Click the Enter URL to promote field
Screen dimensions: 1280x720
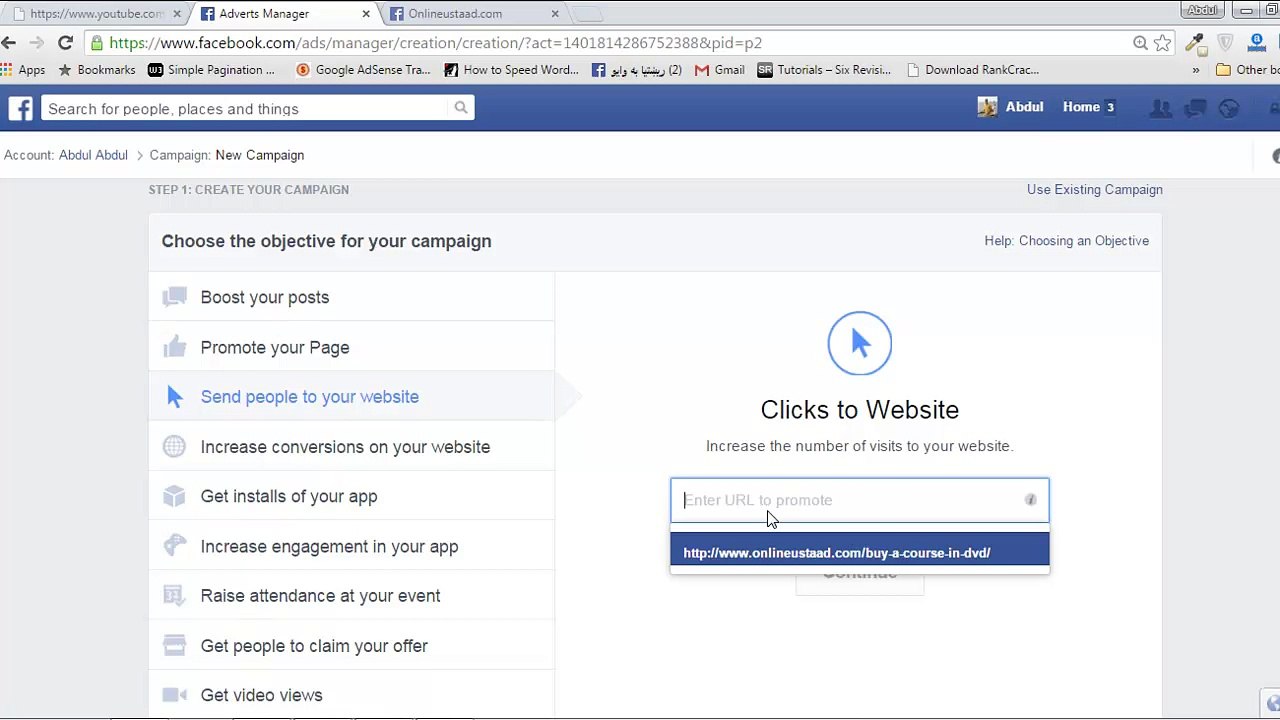click(x=860, y=500)
